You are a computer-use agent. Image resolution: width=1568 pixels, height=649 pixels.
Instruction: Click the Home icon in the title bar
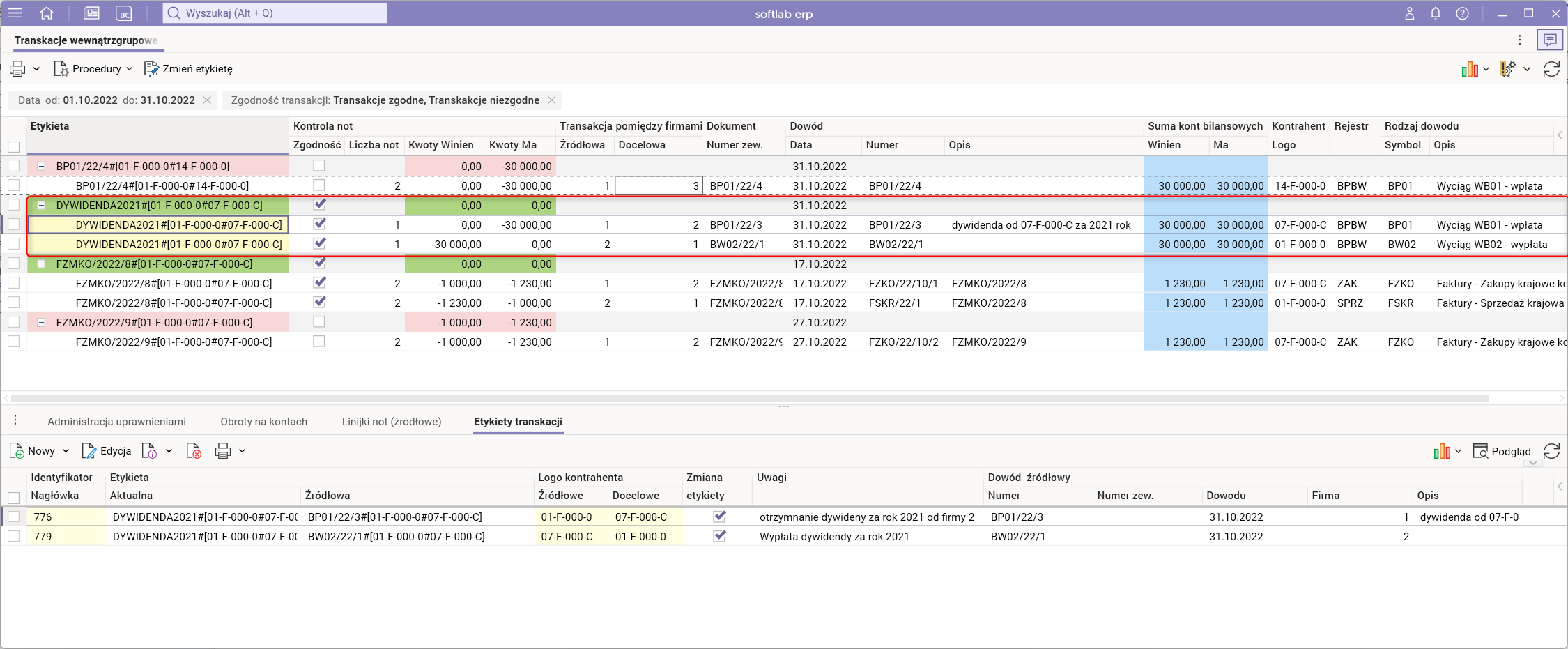pyautogui.click(x=47, y=13)
